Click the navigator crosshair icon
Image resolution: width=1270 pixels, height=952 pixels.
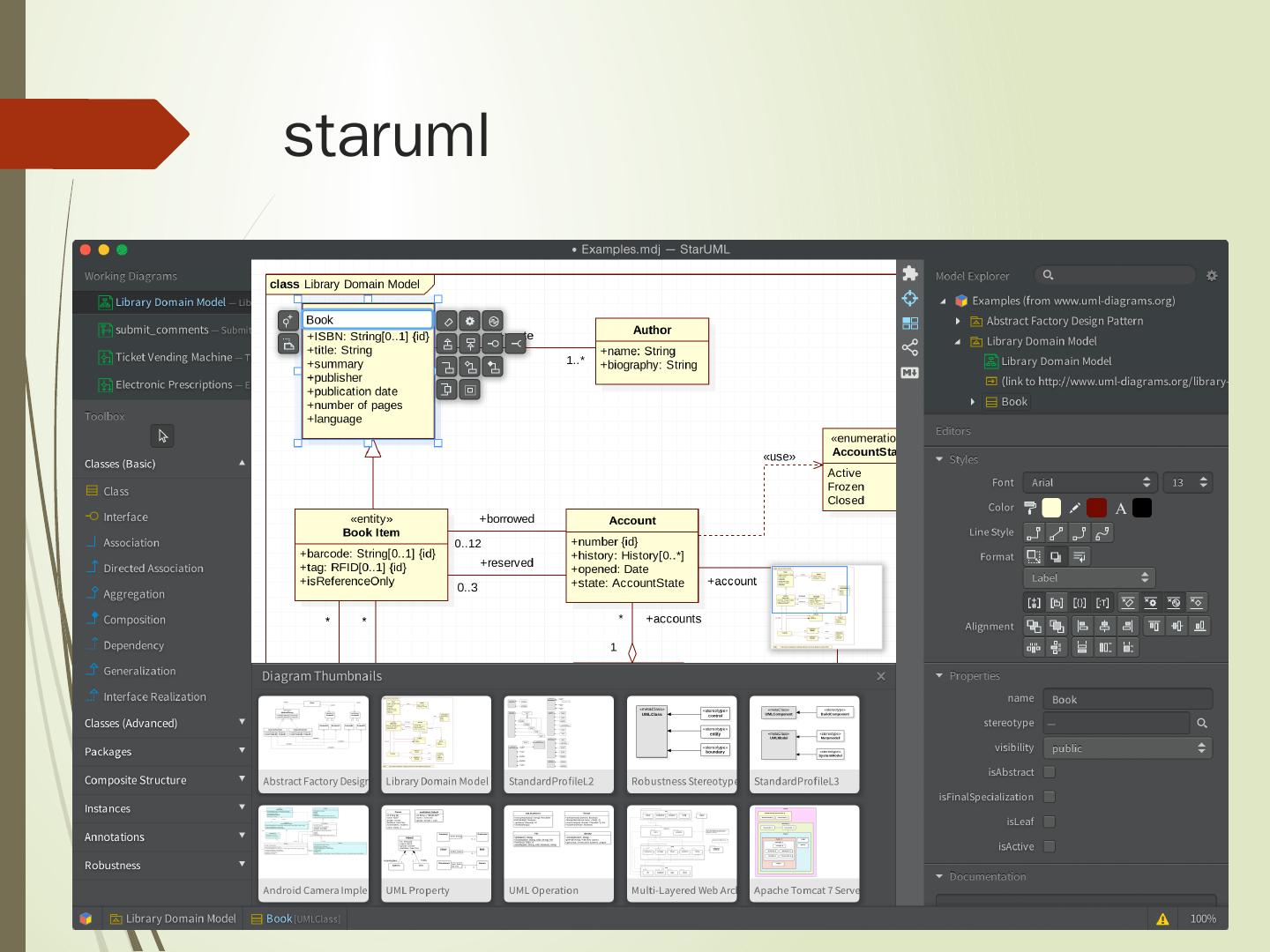(910, 298)
